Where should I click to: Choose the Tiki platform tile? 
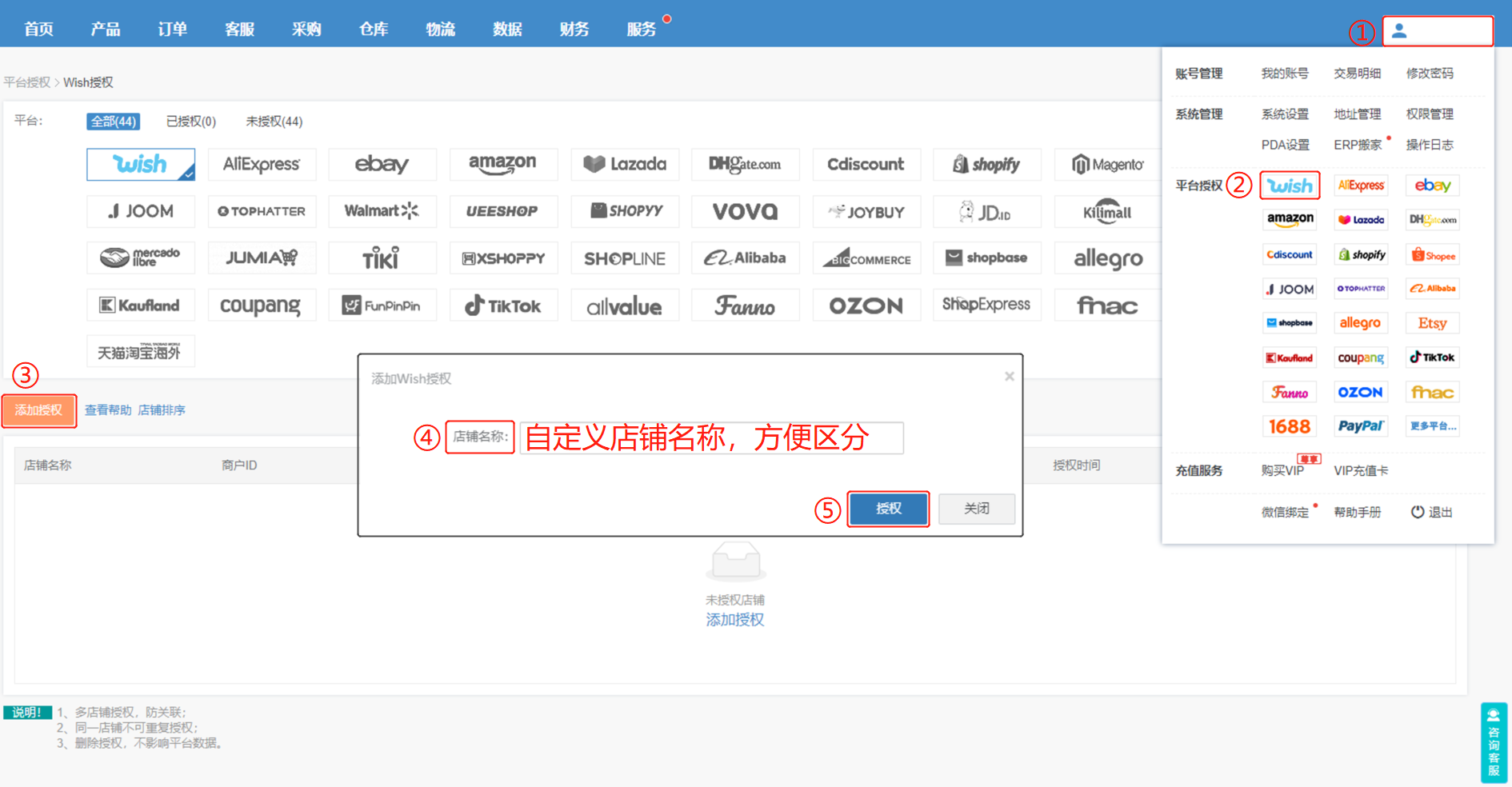coord(382,258)
